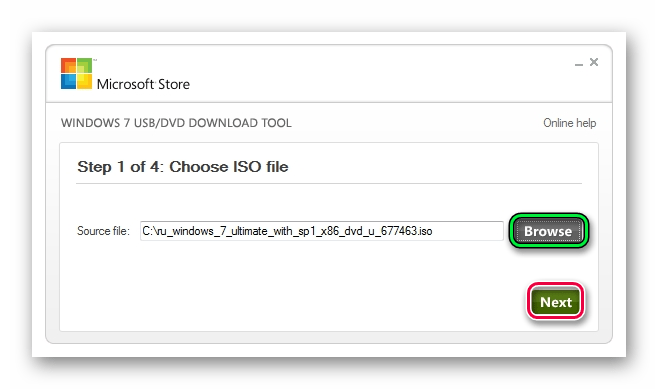Click the 'Microsoft Store' wordmark text
Screen dimensions: 658x389
pos(143,84)
